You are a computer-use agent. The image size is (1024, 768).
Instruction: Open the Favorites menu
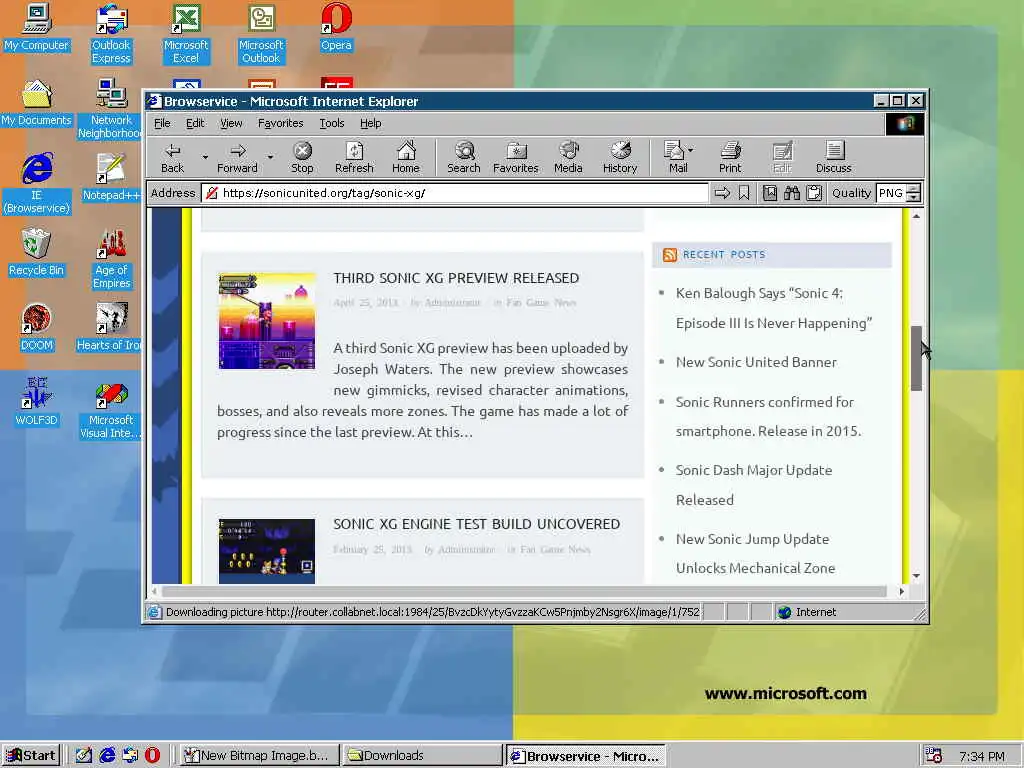coord(280,123)
